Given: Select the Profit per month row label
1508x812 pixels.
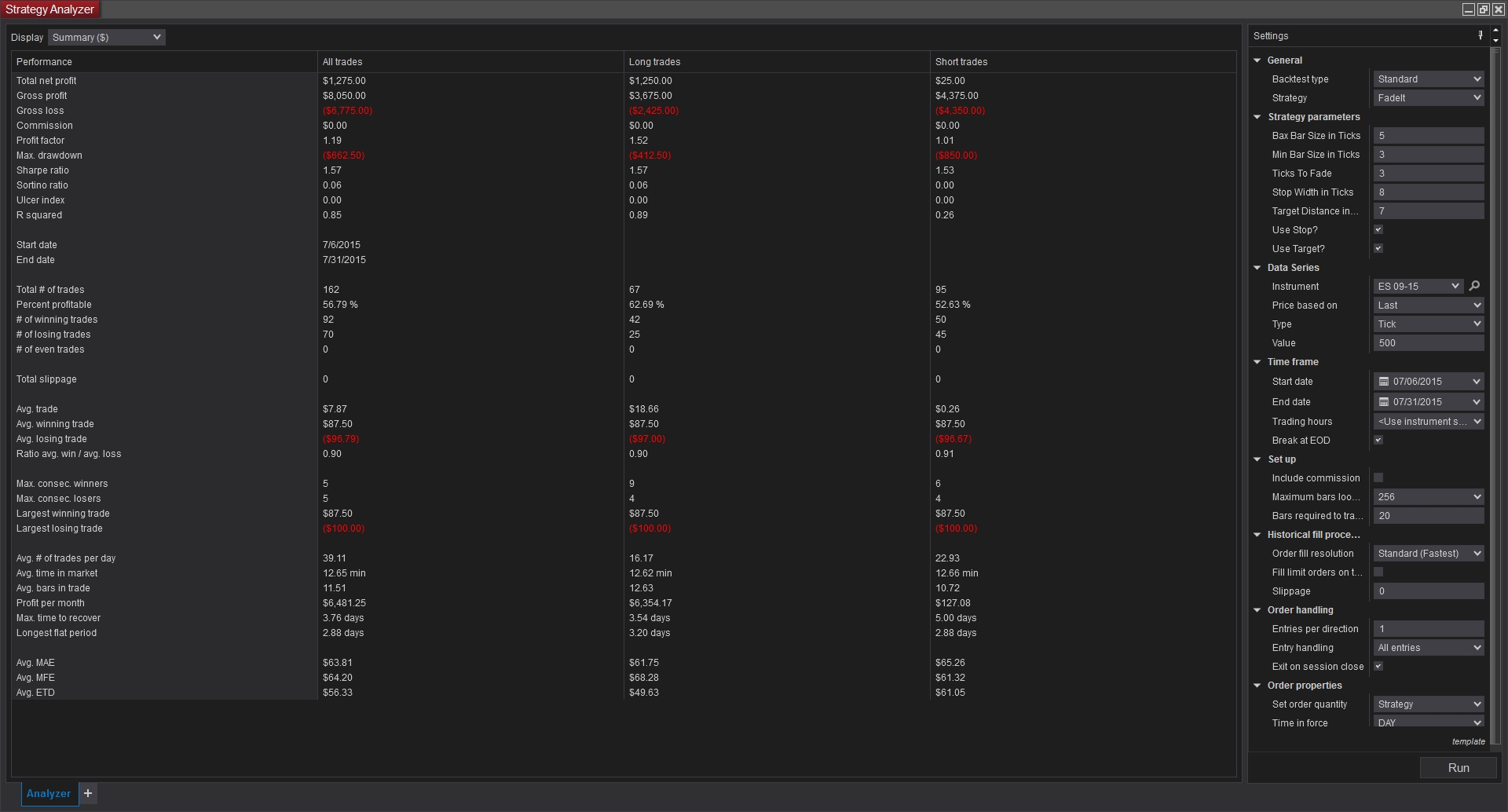Looking at the screenshot, I should coord(50,603).
